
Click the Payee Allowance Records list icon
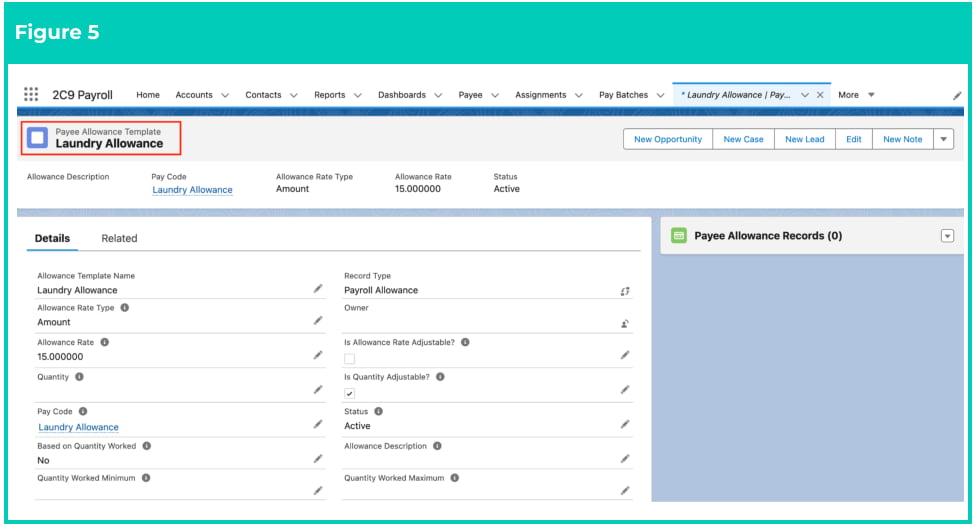click(678, 235)
